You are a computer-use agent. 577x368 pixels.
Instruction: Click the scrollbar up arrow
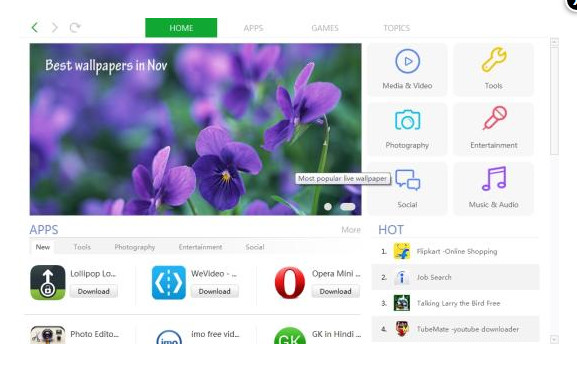(554, 42)
